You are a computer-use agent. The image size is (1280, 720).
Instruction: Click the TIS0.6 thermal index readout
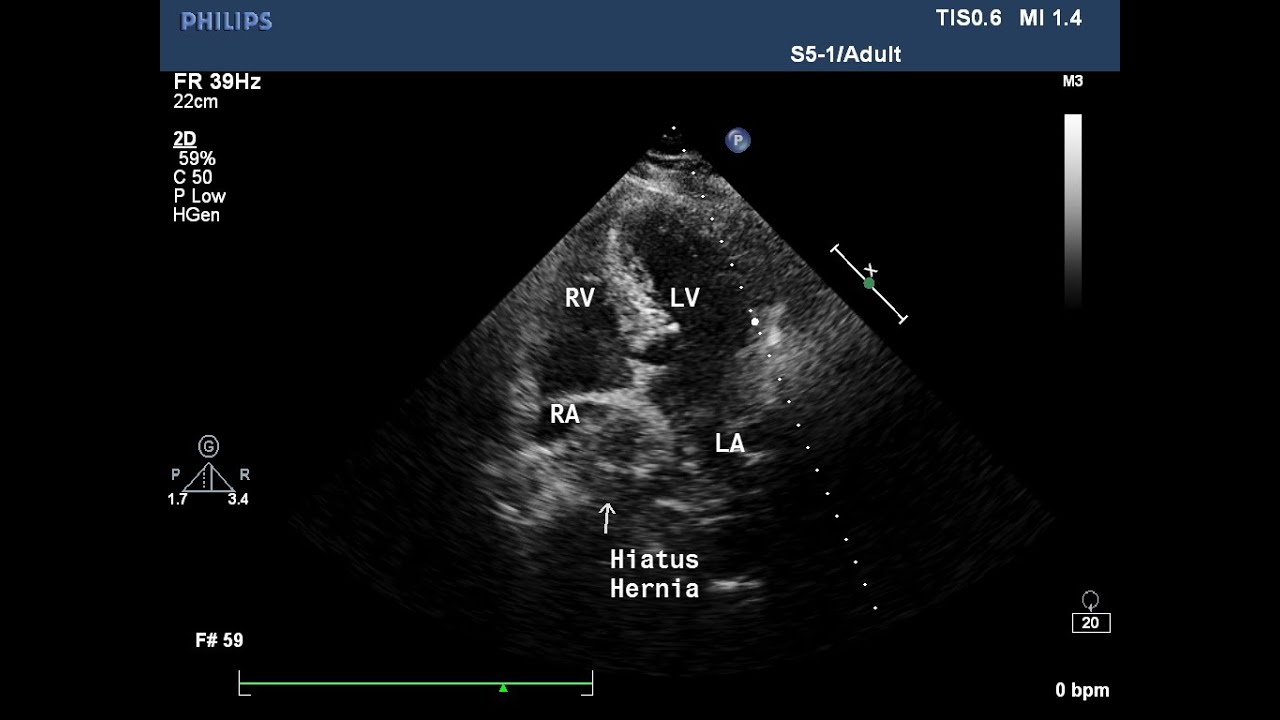pos(968,18)
